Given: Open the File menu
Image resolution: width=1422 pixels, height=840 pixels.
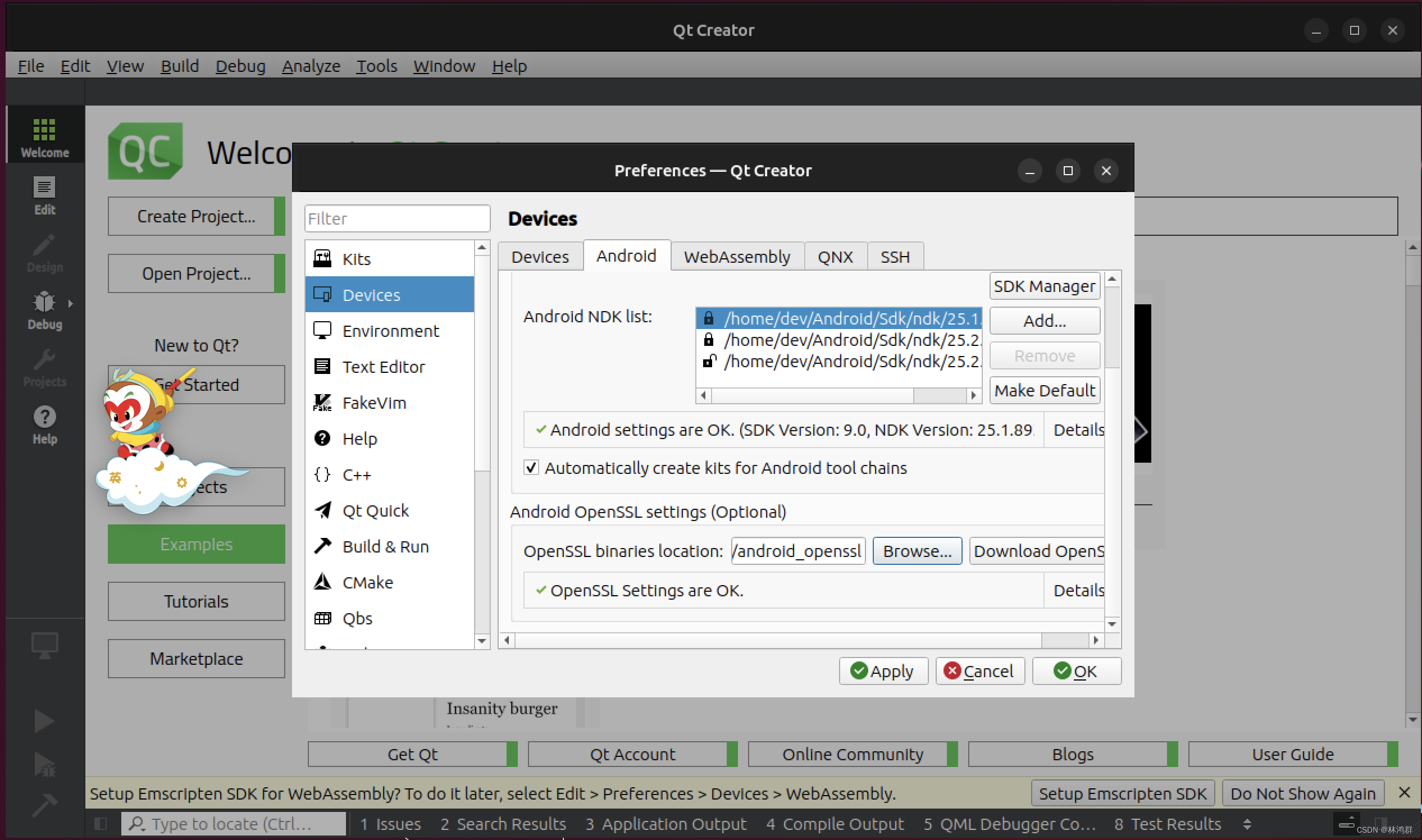Looking at the screenshot, I should [30, 66].
